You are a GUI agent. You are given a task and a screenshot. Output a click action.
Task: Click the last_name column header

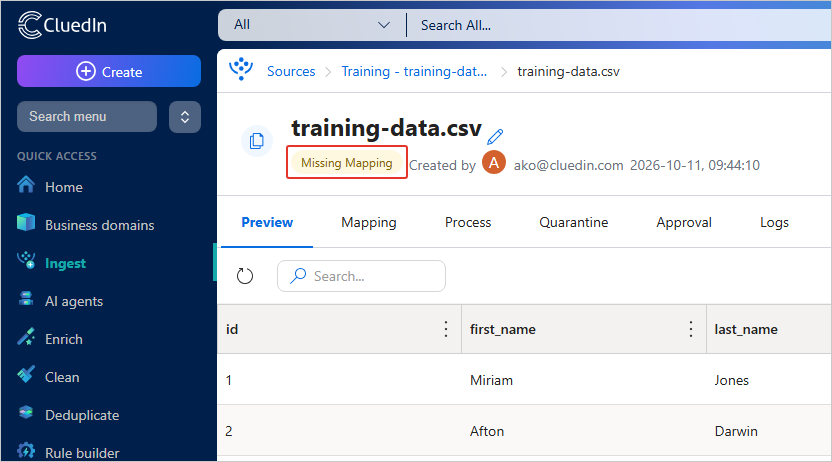pos(769,329)
